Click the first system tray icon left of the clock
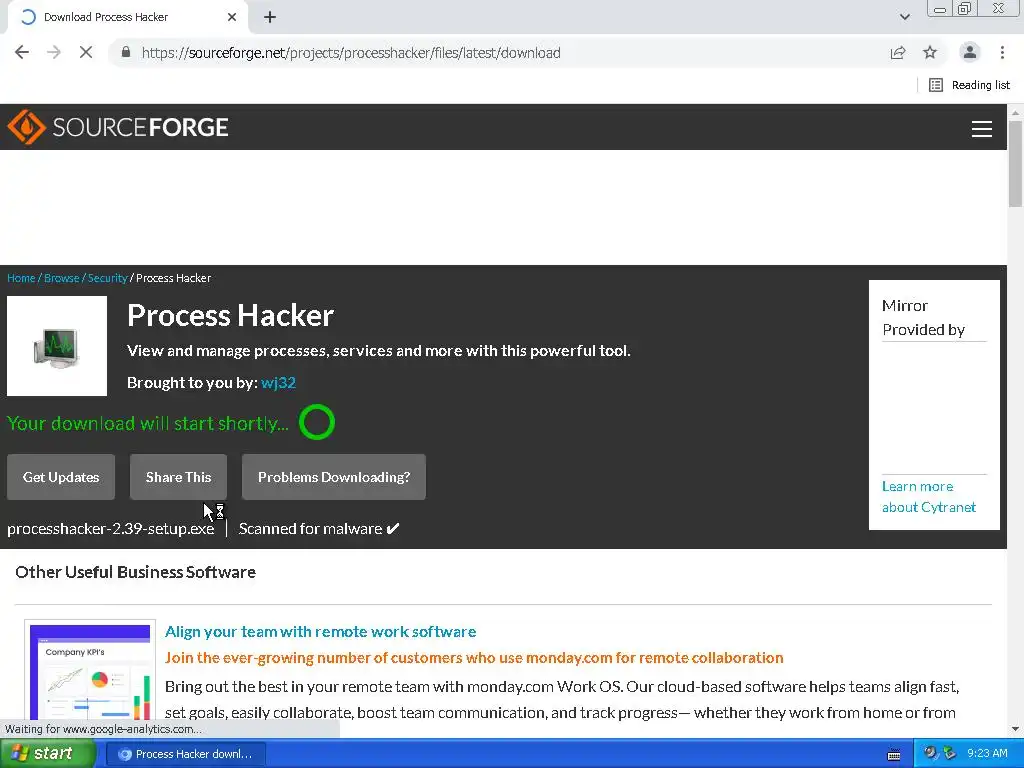Image resolution: width=1024 pixels, height=768 pixels. [x=931, y=753]
